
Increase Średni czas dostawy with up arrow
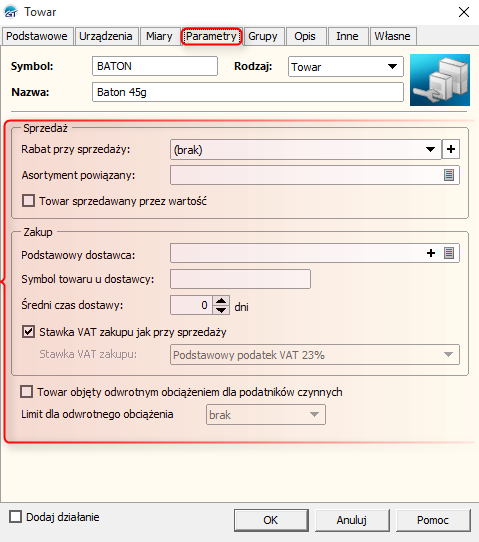221,301
